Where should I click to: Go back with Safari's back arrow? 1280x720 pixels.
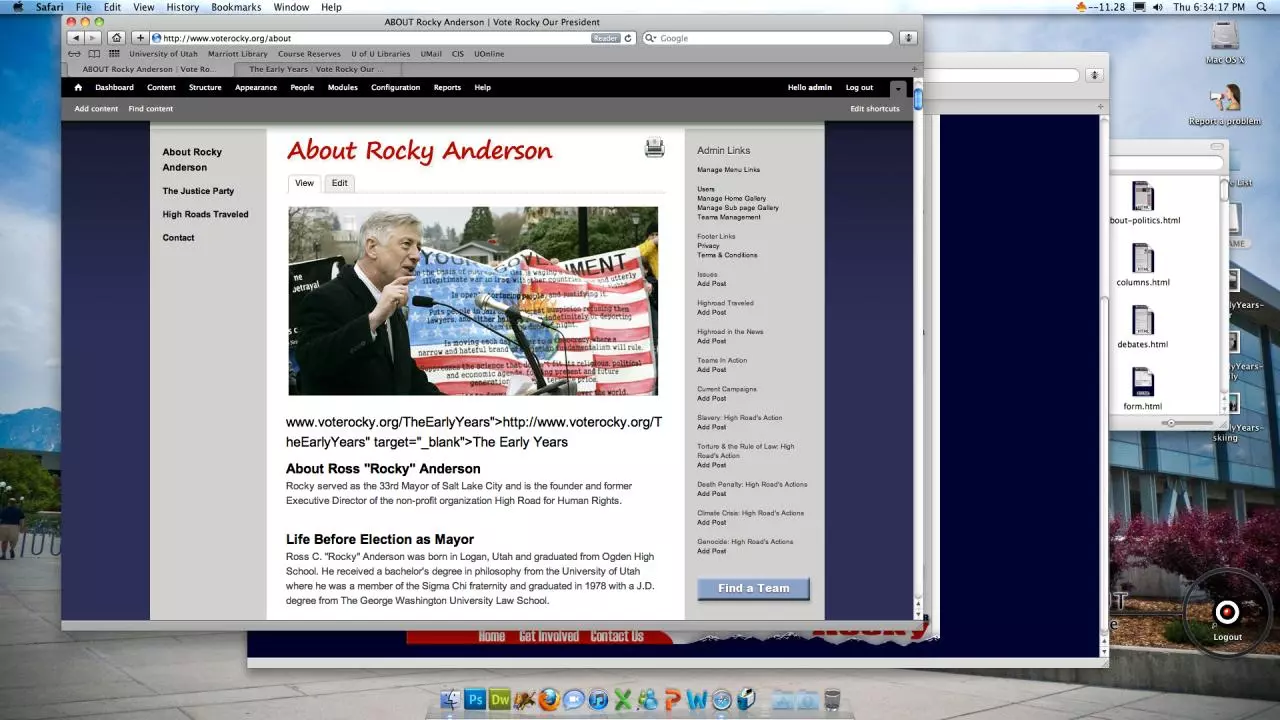(x=75, y=38)
